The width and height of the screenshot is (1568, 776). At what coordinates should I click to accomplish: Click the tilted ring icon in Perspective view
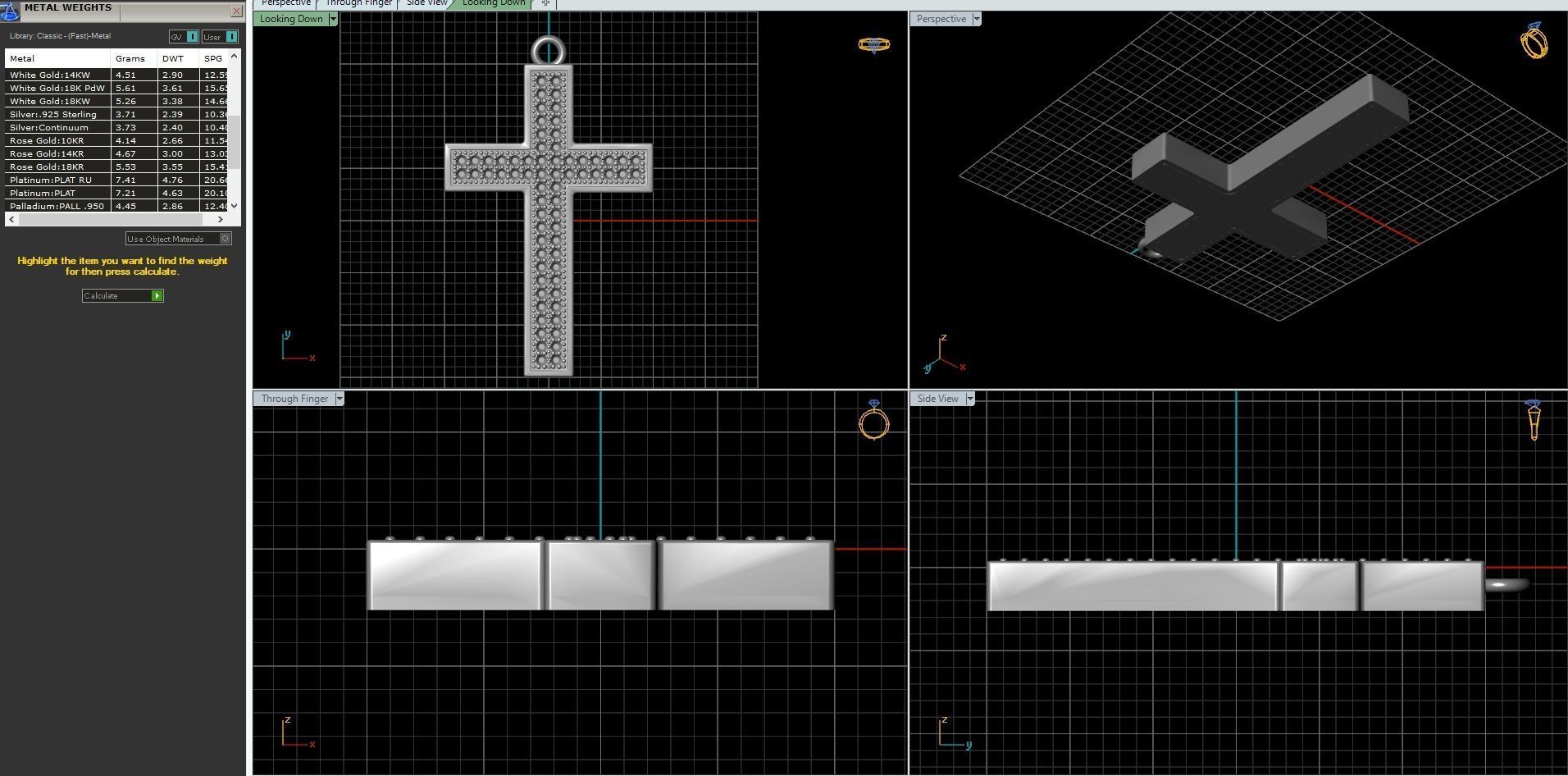click(x=1534, y=40)
